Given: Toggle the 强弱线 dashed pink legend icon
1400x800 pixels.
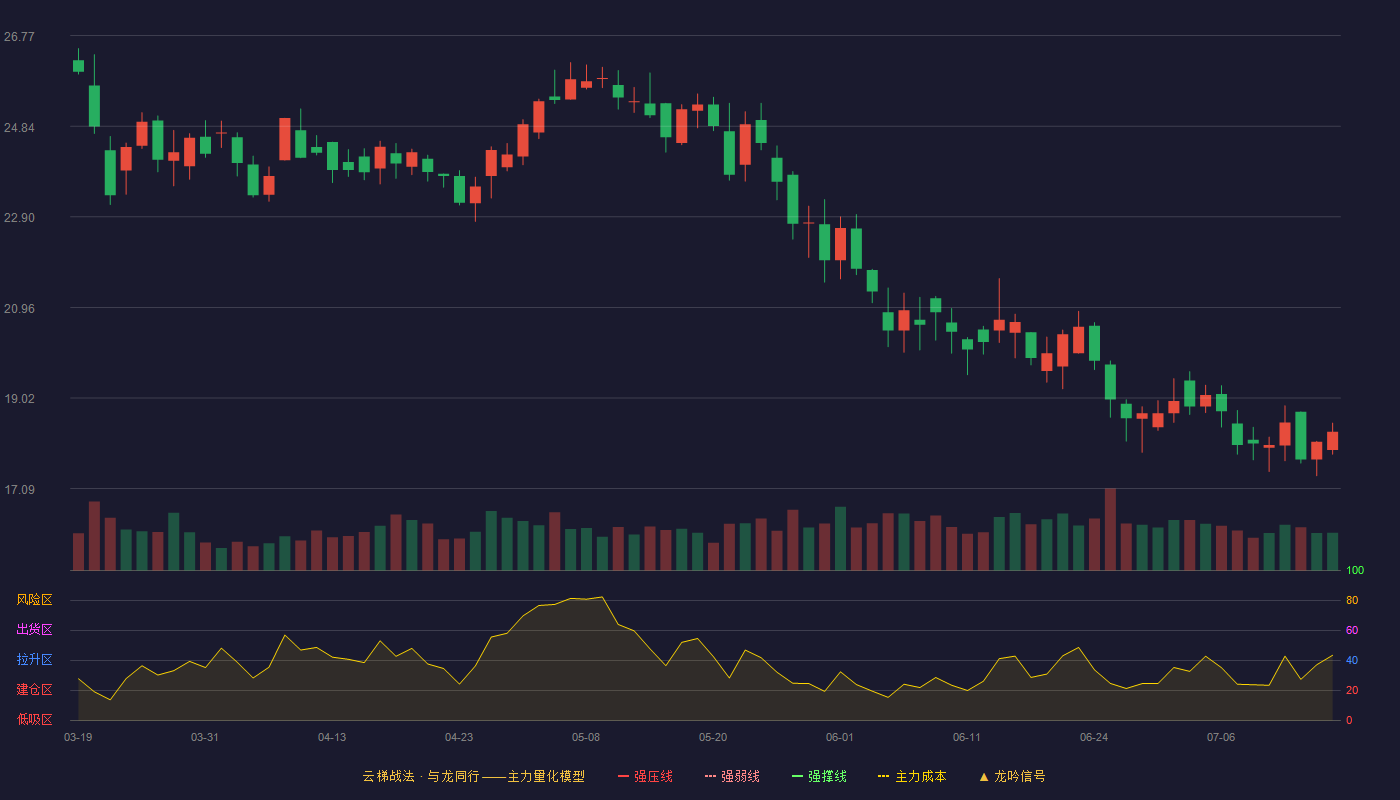Looking at the screenshot, I should point(710,776).
